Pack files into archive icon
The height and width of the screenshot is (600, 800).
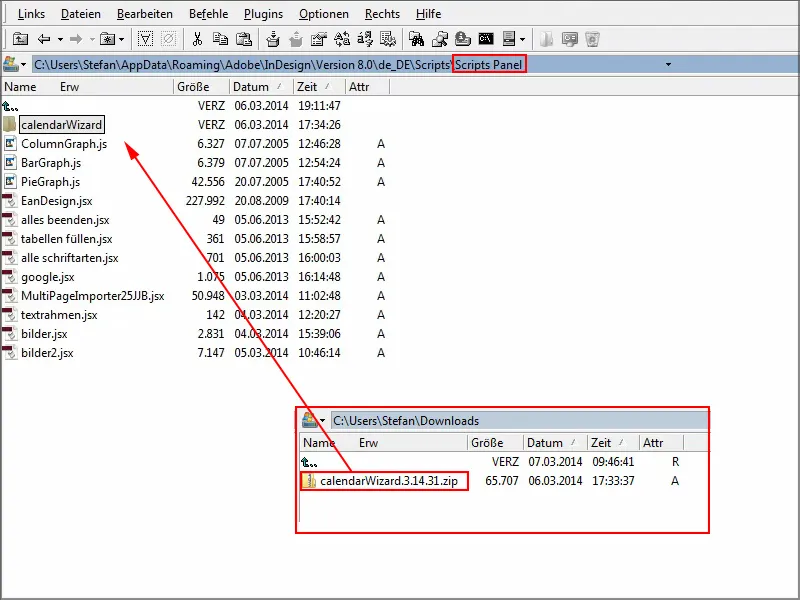(x=273, y=39)
